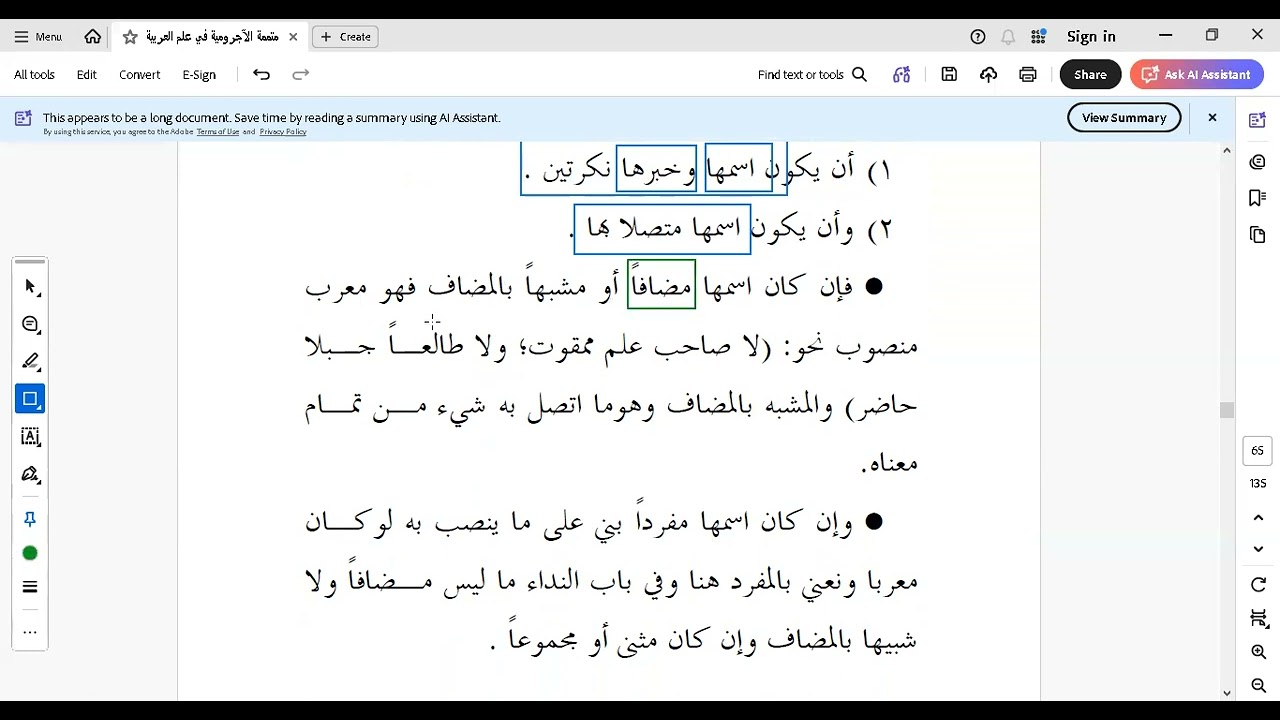Image resolution: width=1280 pixels, height=720 pixels.
Task: Click the toolbar drag handle at top
Action: [30, 262]
